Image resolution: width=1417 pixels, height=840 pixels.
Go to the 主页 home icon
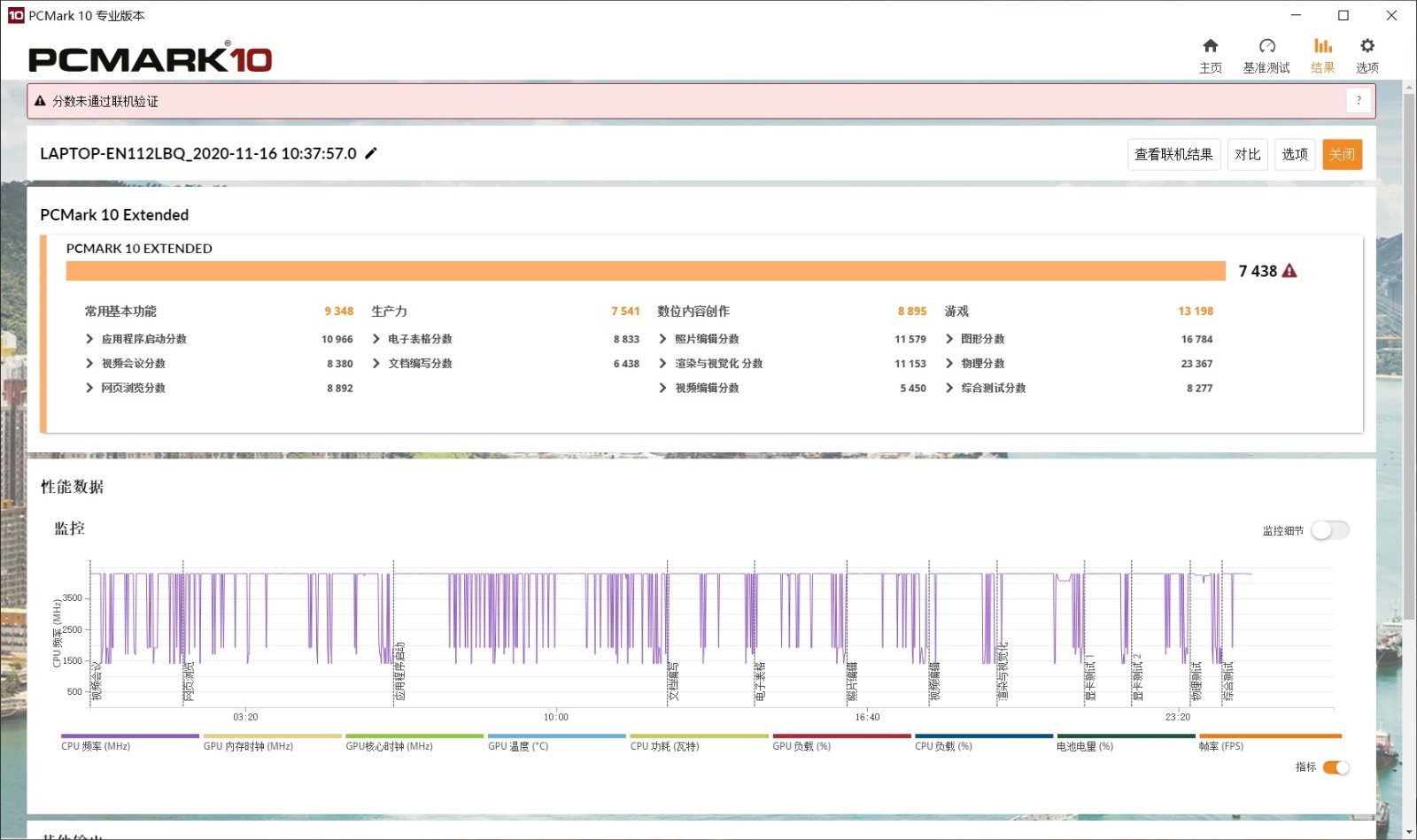coord(1210,46)
